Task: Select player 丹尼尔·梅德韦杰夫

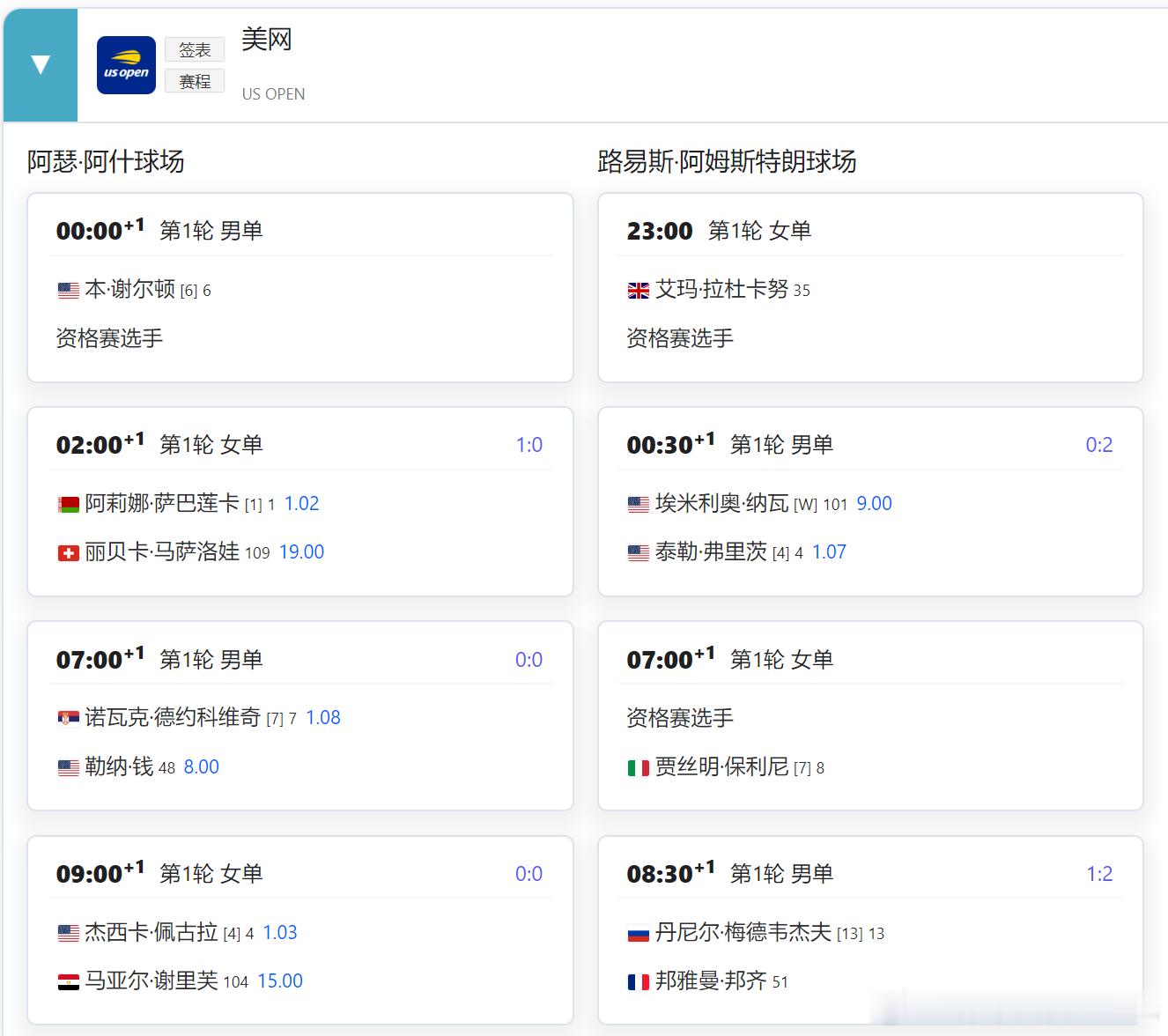Action: click(743, 932)
